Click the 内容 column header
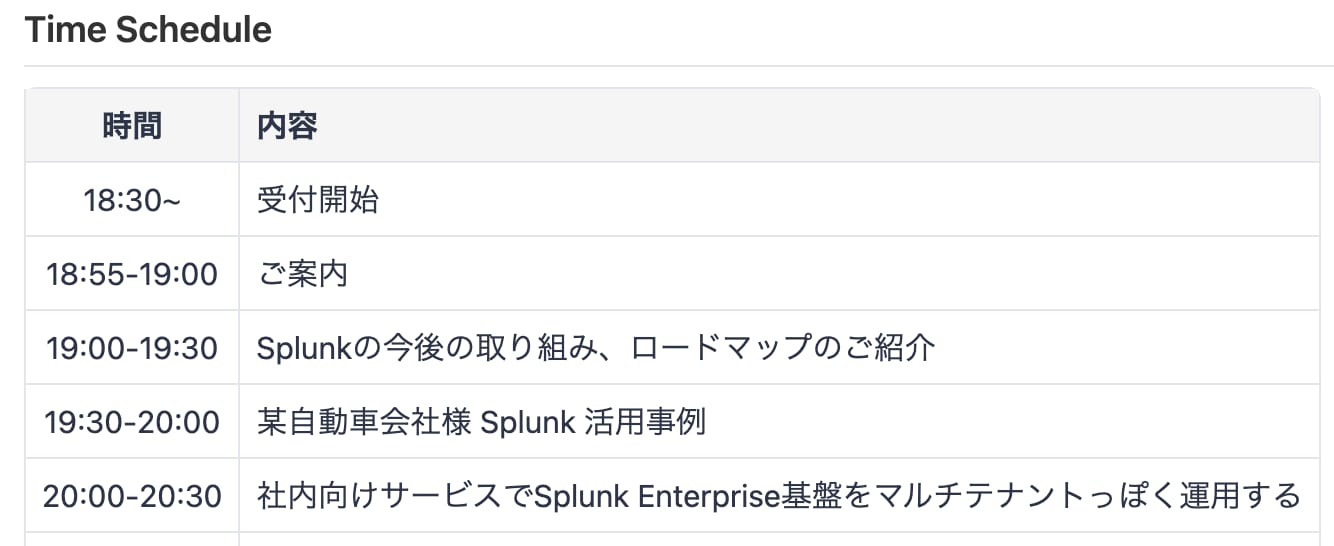Screen dimensions: 1334x546 [287, 126]
